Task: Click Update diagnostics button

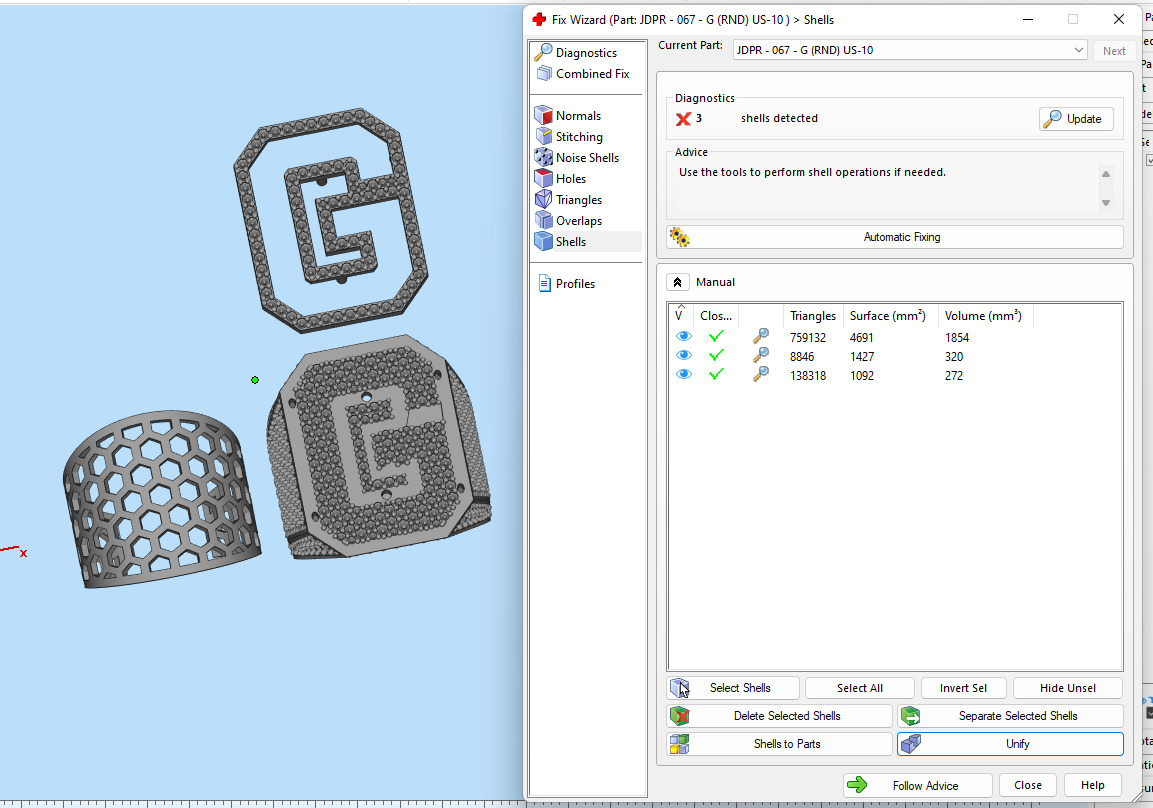Action: (x=1076, y=118)
